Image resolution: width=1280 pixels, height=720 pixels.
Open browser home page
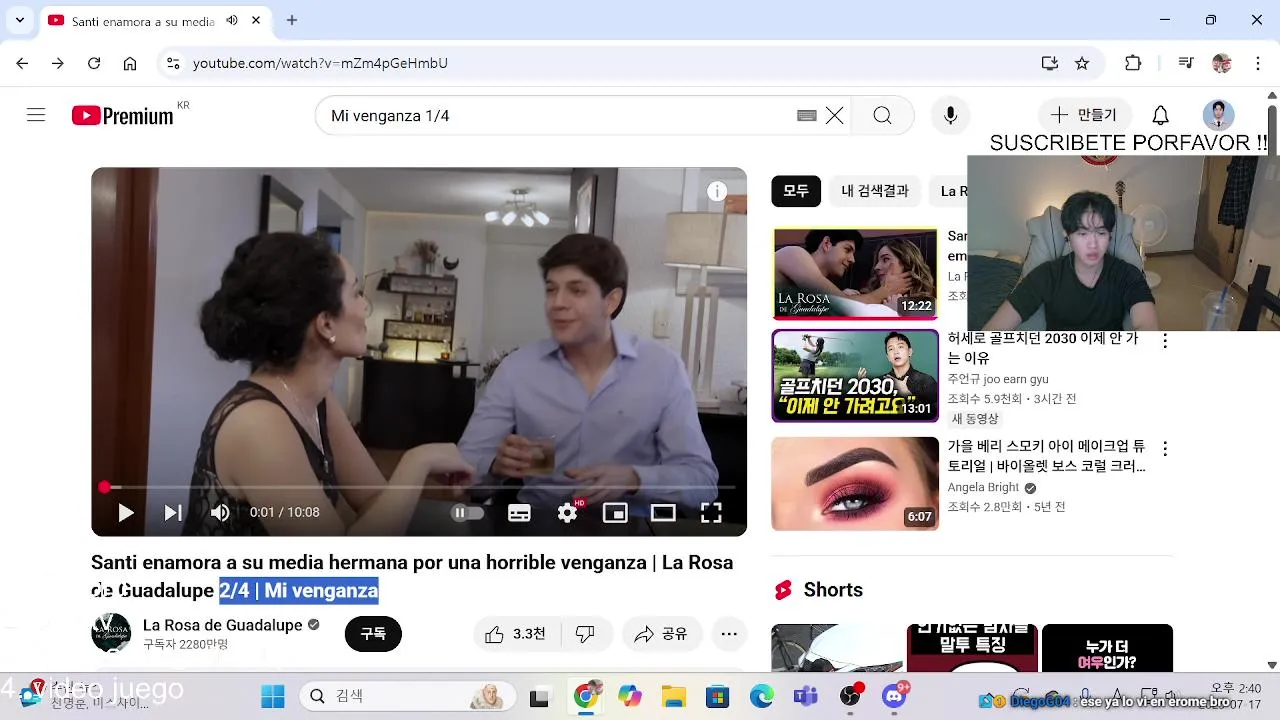130,63
